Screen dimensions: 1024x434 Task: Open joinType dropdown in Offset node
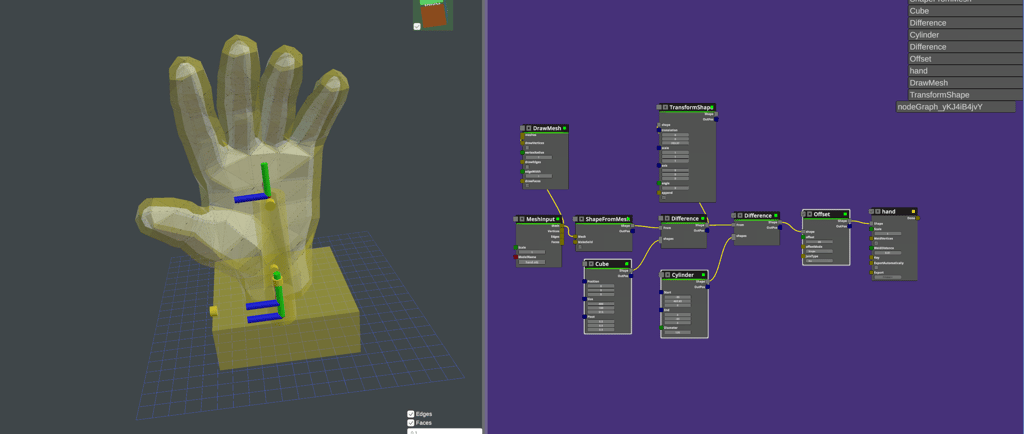(820, 260)
